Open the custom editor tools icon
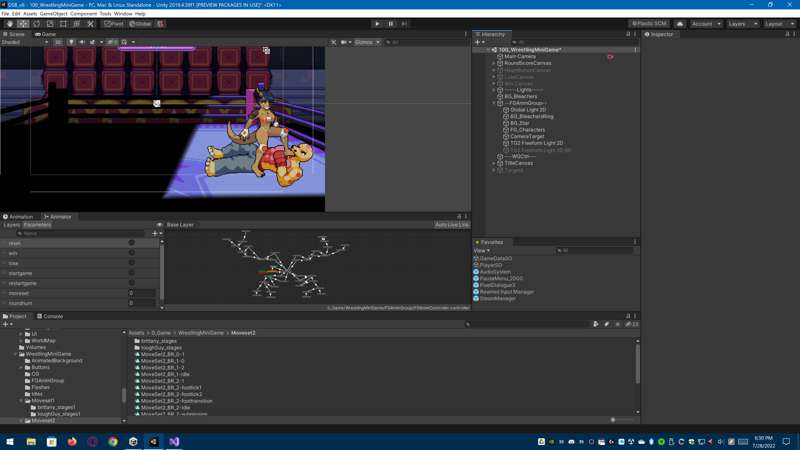800x450 pixels. pos(90,24)
